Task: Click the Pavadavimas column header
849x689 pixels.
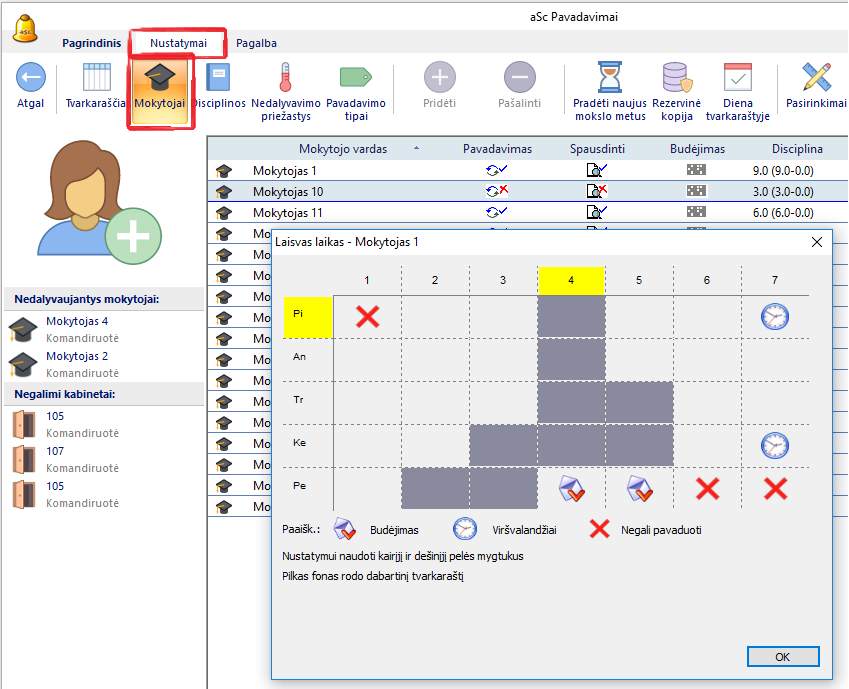Action: point(497,149)
